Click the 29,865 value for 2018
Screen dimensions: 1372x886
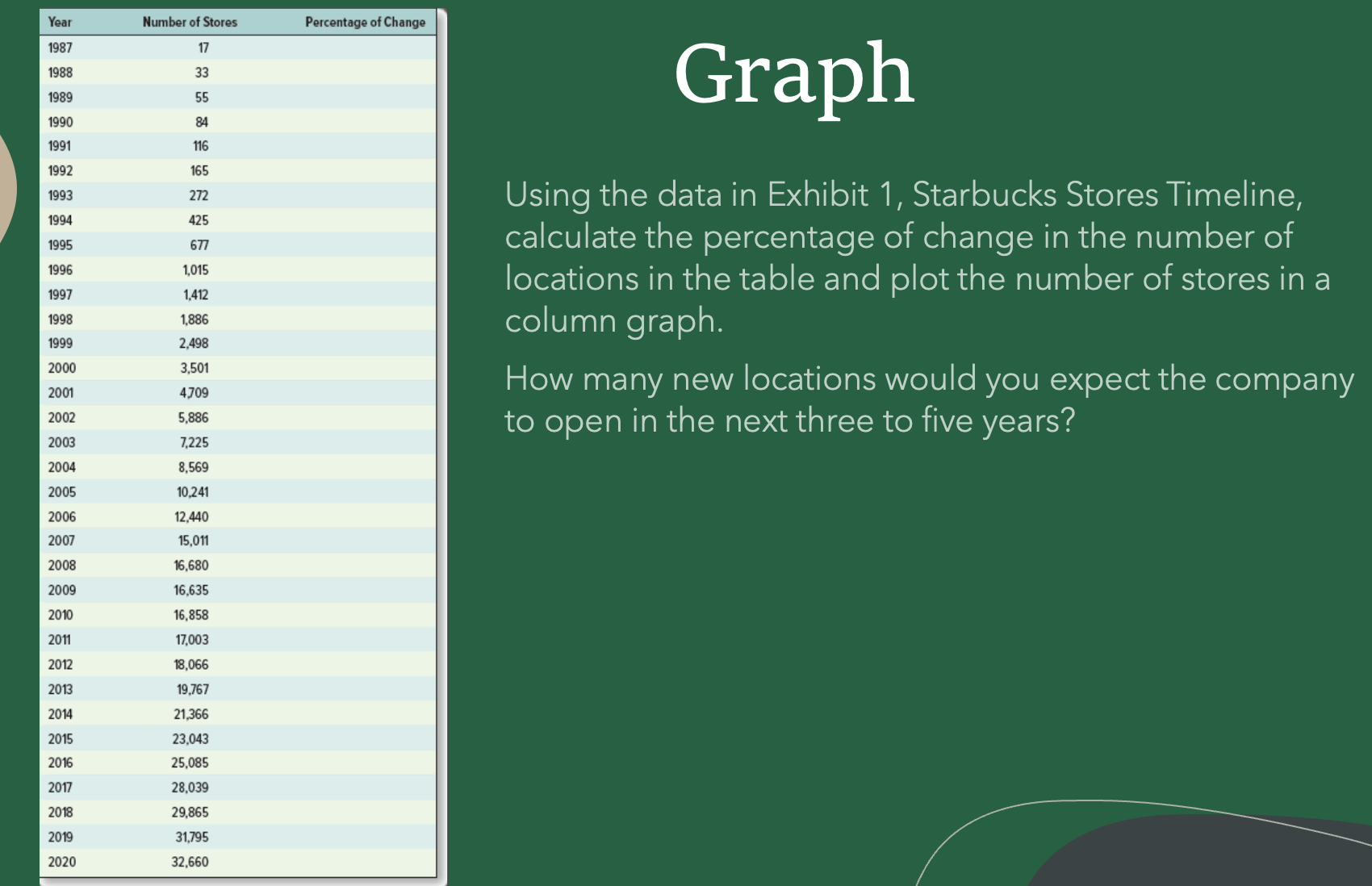pyautogui.click(x=190, y=813)
